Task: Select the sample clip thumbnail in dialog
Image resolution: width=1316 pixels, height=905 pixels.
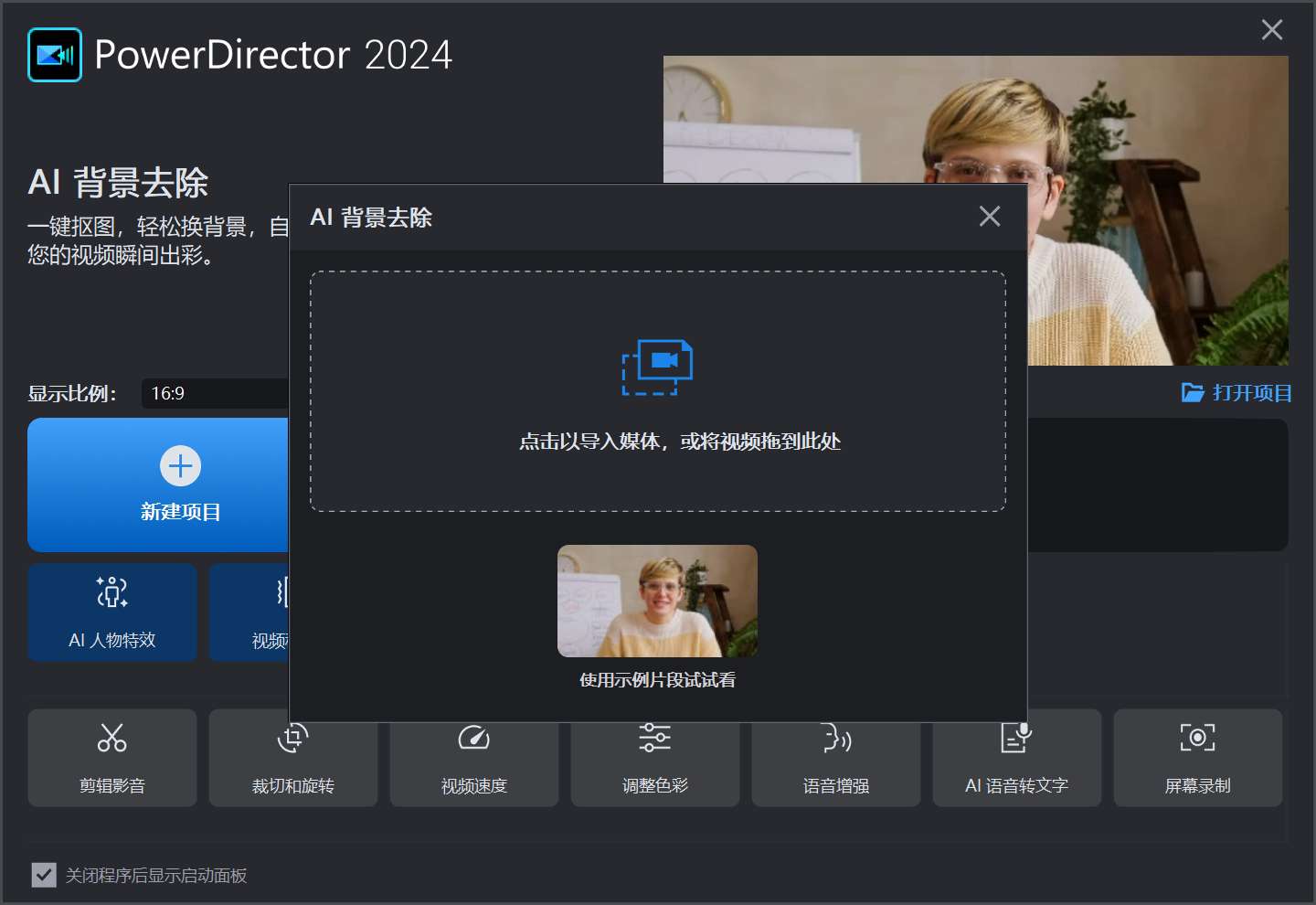Action: tap(657, 601)
